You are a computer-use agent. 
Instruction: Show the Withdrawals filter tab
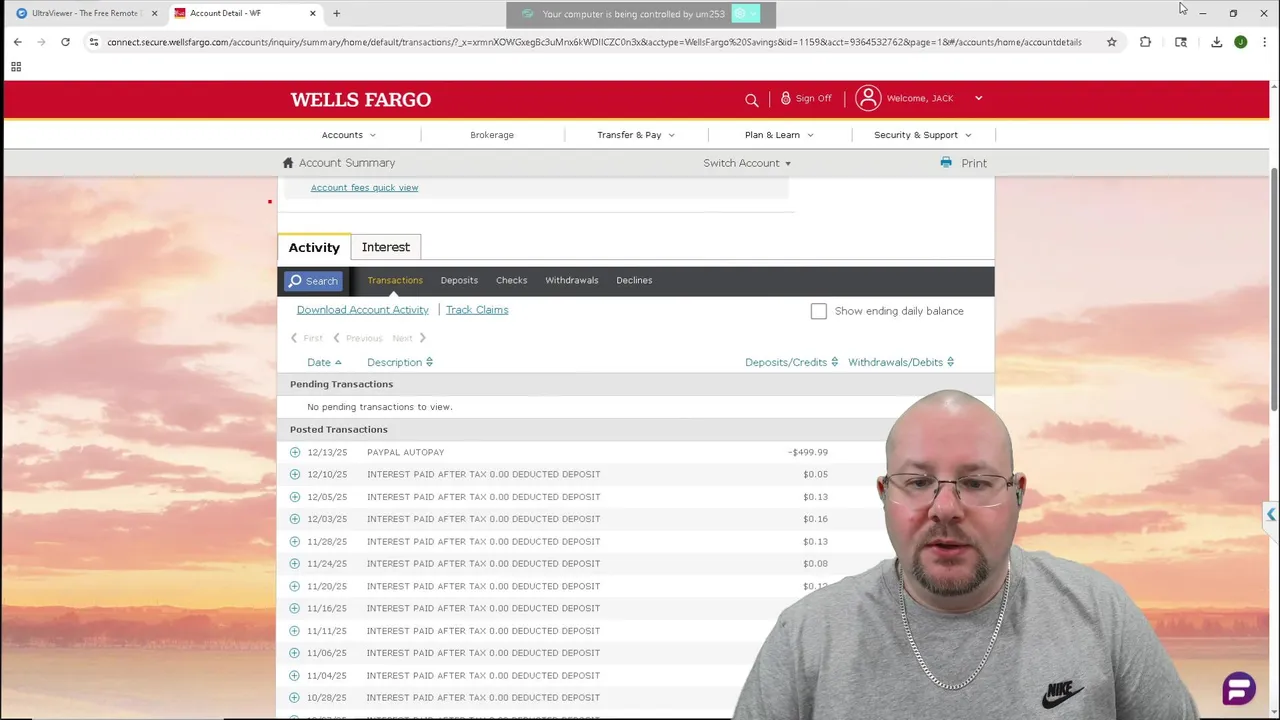(x=572, y=280)
